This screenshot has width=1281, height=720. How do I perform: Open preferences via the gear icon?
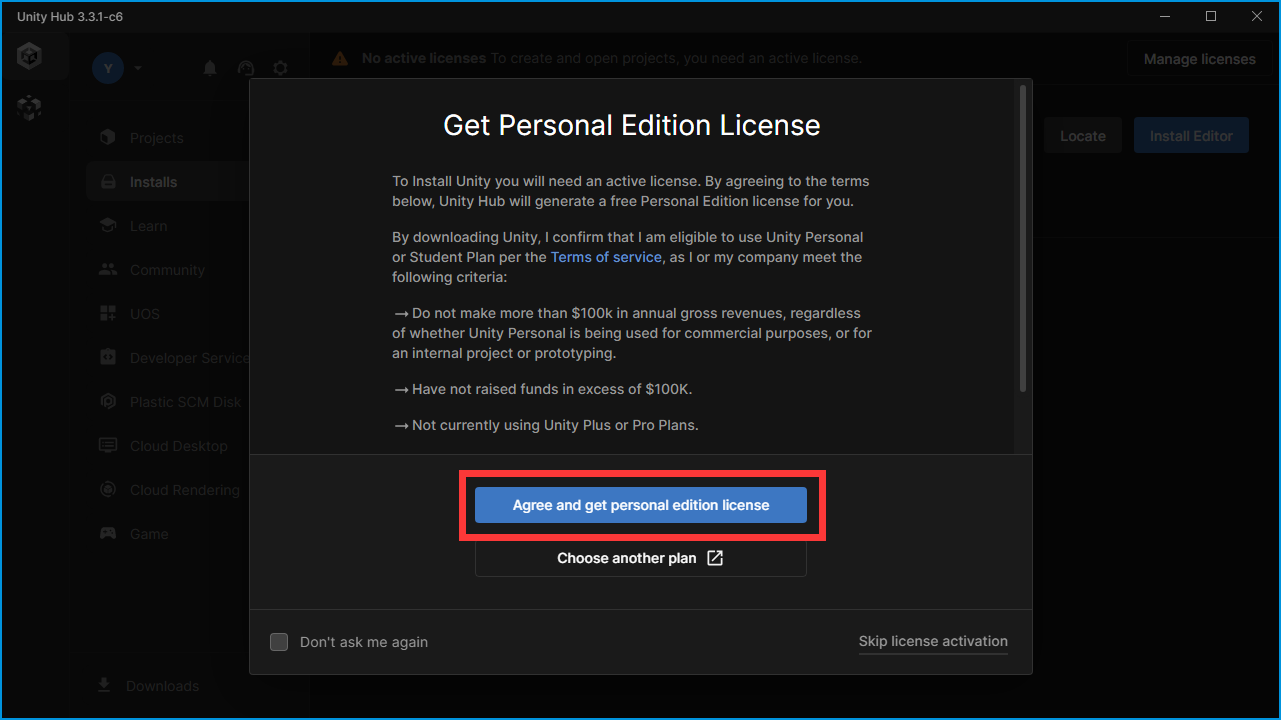click(280, 68)
